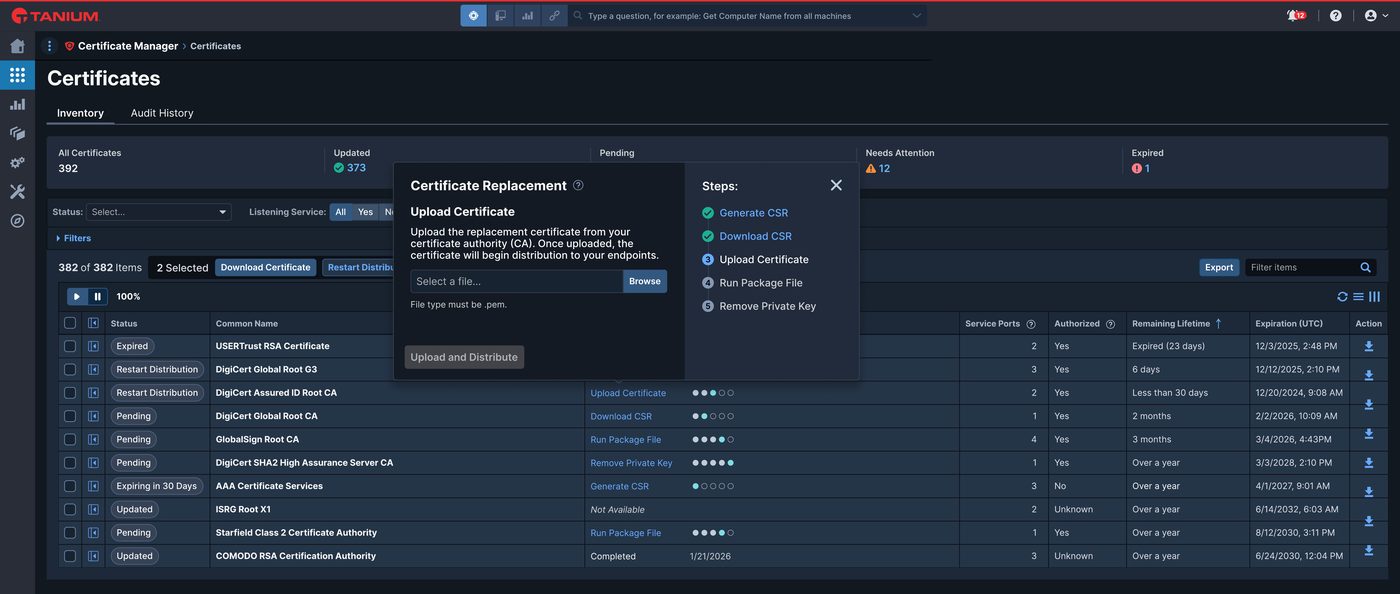Open the Home icon in left sidebar
The height and width of the screenshot is (594, 1400).
(x=17, y=46)
